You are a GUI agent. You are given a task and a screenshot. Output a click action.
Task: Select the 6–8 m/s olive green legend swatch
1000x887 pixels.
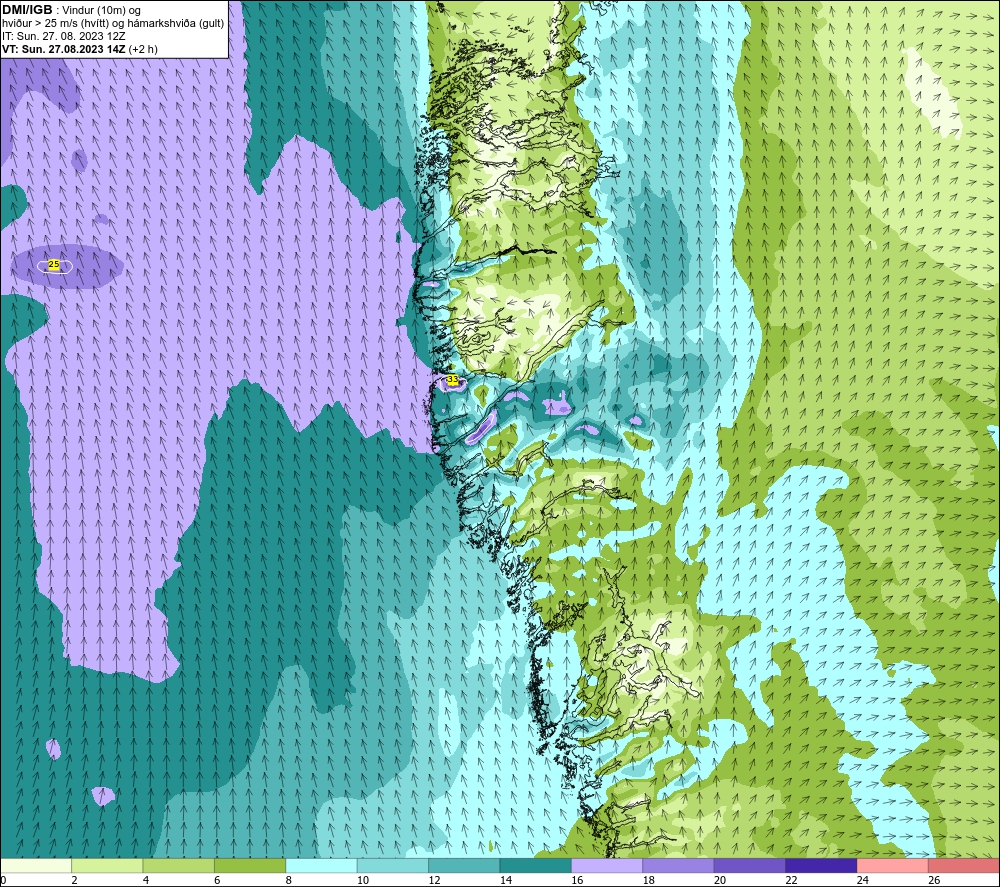click(x=250, y=865)
